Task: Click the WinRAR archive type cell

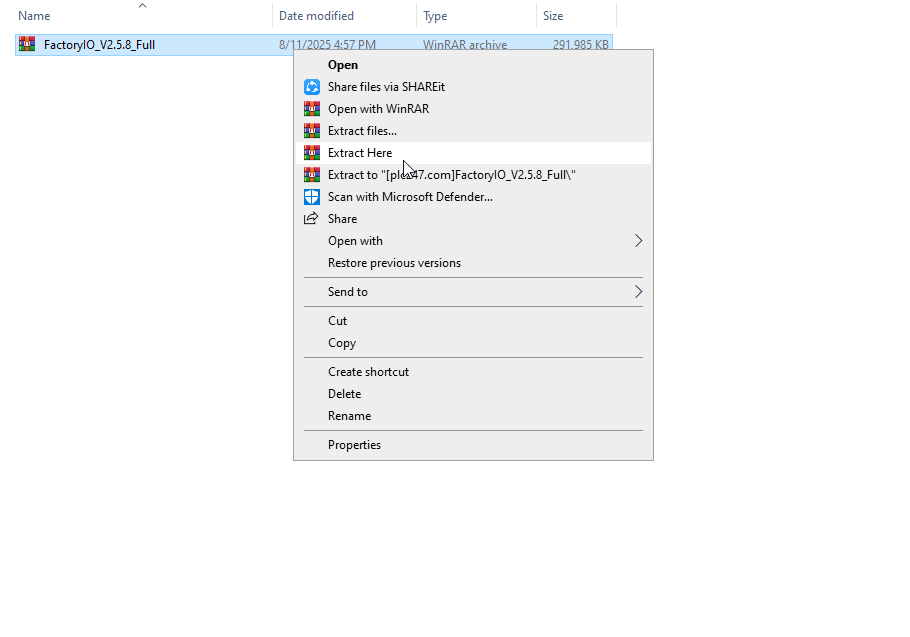Action: pyautogui.click(x=465, y=45)
